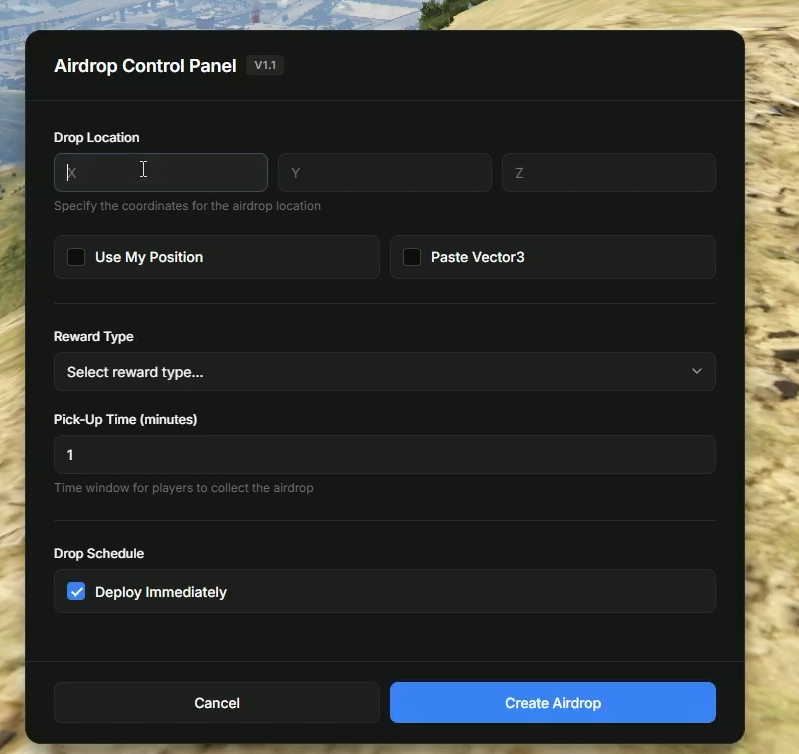Viewport: 799px width, 754px height.
Task: Open the Select reward type dropdown
Action: click(385, 372)
